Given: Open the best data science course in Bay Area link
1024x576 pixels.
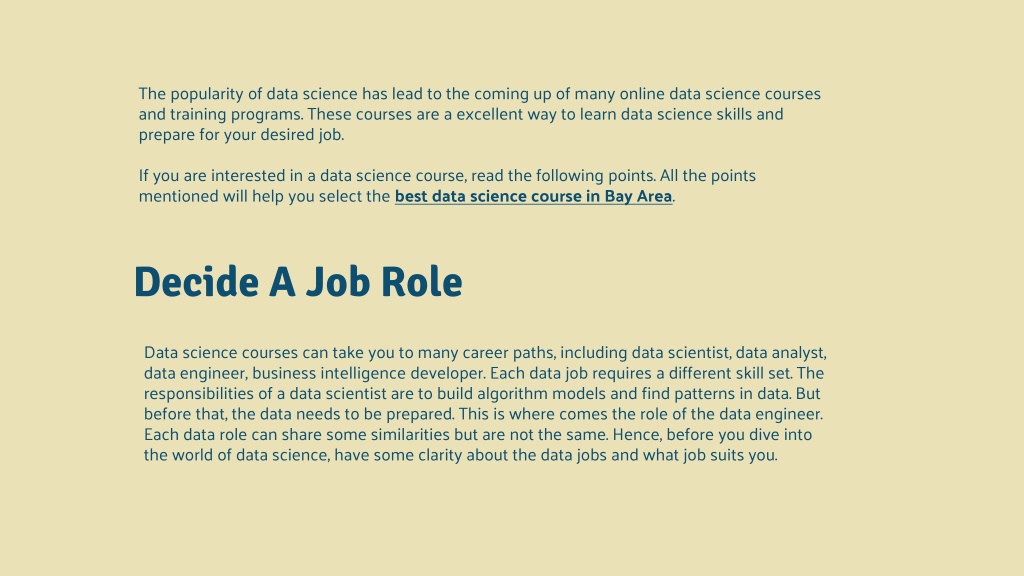Looking at the screenshot, I should click(533, 197).
